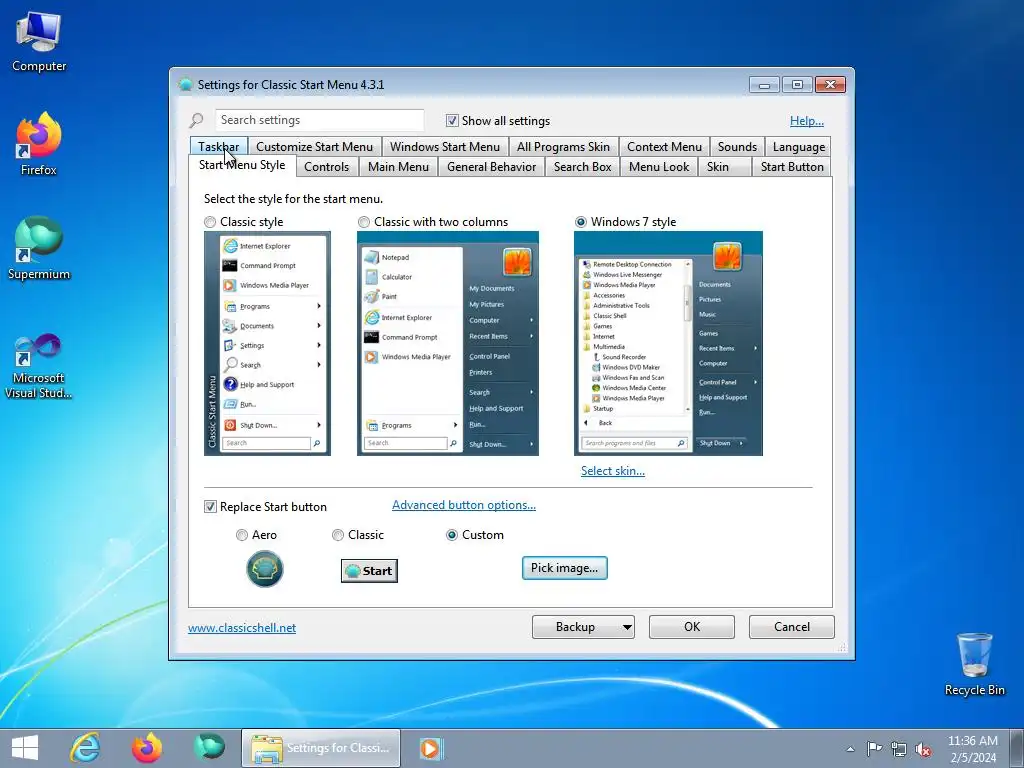Open the Help... link
This screenshot has width=1024, height=768.
coord(807,121)
